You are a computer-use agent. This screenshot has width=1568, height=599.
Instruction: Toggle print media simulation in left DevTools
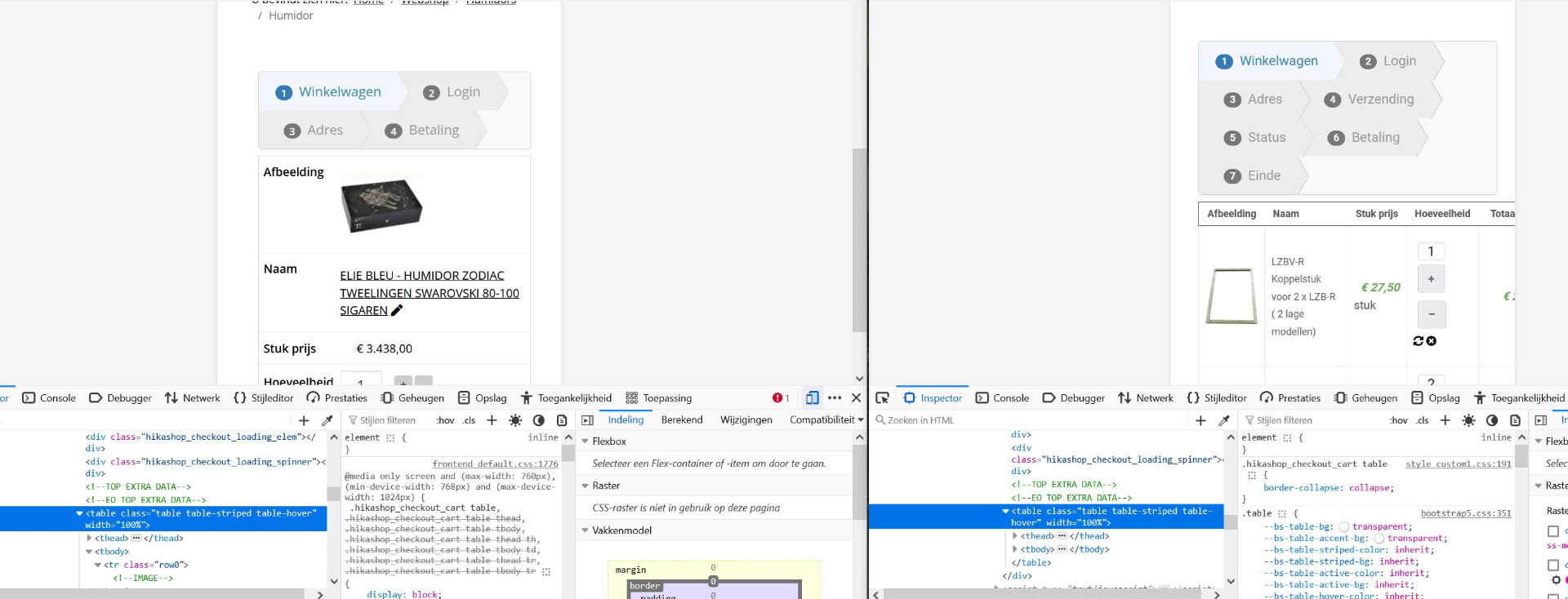[562, 420]
